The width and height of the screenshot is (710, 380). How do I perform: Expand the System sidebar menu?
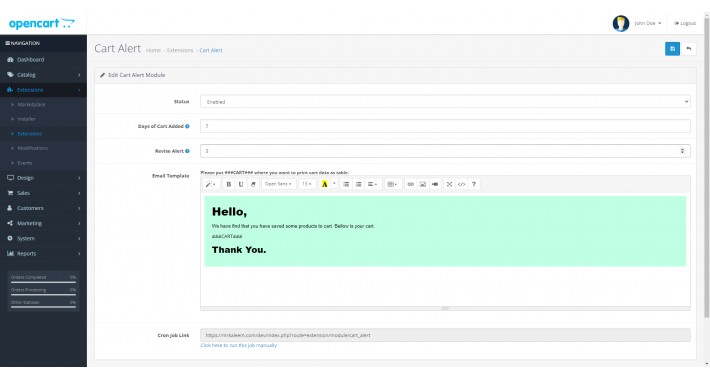(x=43, y=238)
